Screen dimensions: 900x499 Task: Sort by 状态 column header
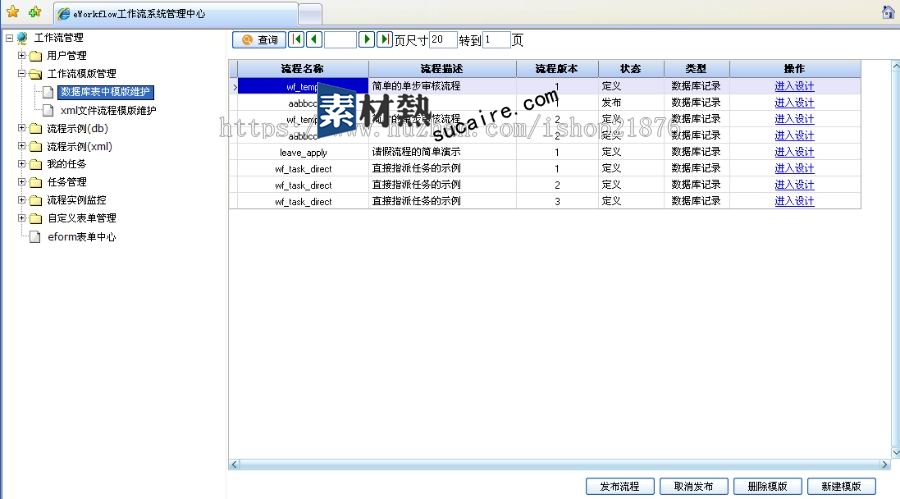631,68
